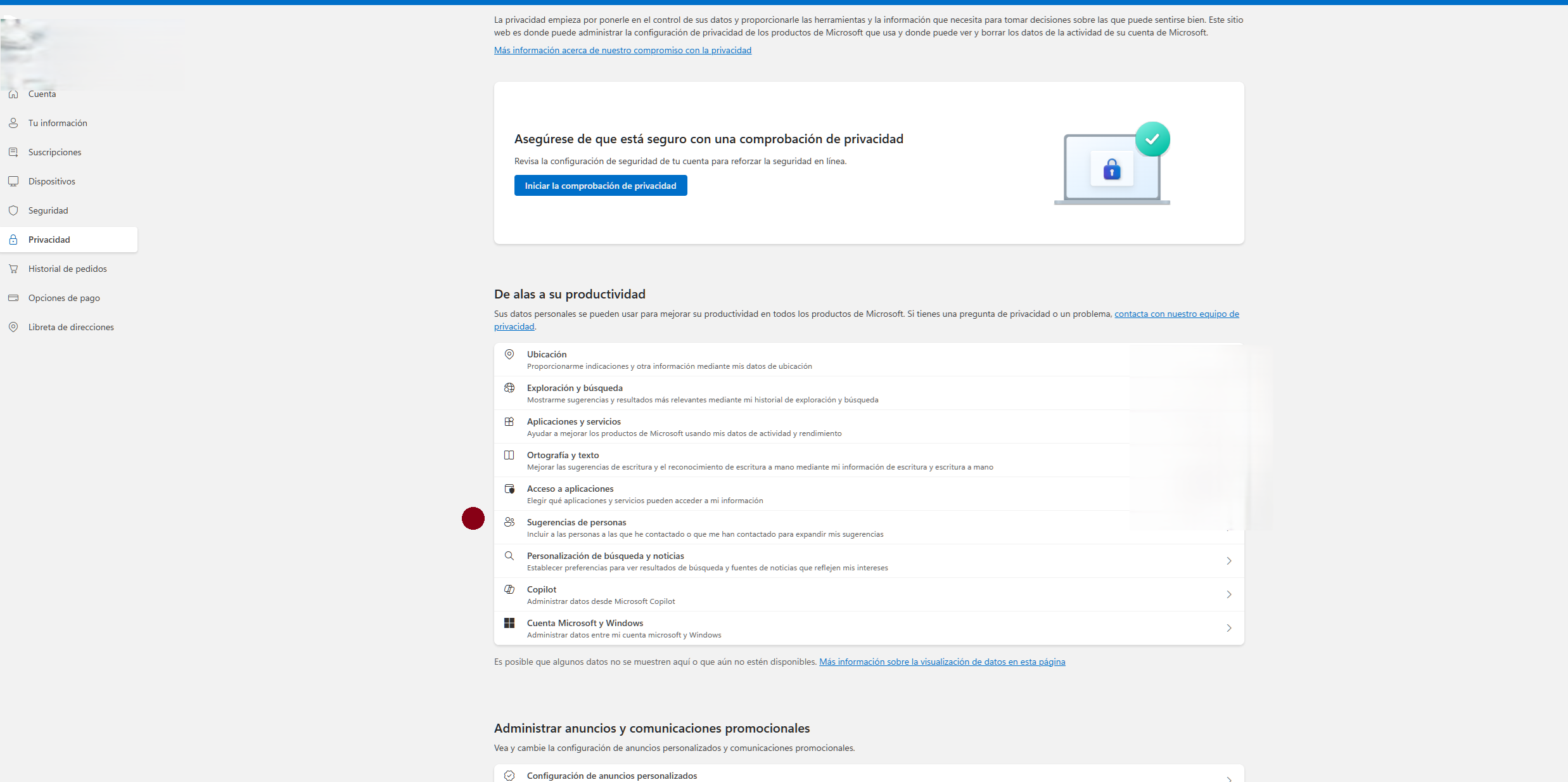The height and width of the screenshot is (782, 1568).
Task: Click the search magnifier icon for Personalización
Action: [509, 556]
